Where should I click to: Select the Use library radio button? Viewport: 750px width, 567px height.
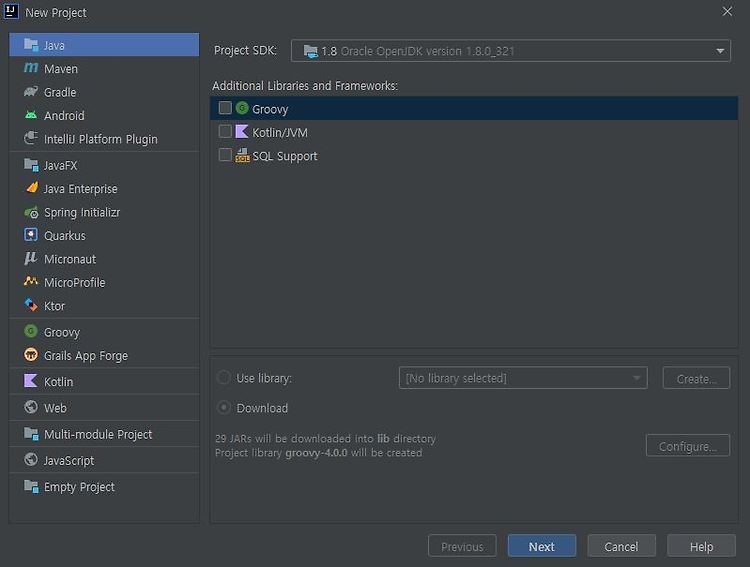coord(224,378)
